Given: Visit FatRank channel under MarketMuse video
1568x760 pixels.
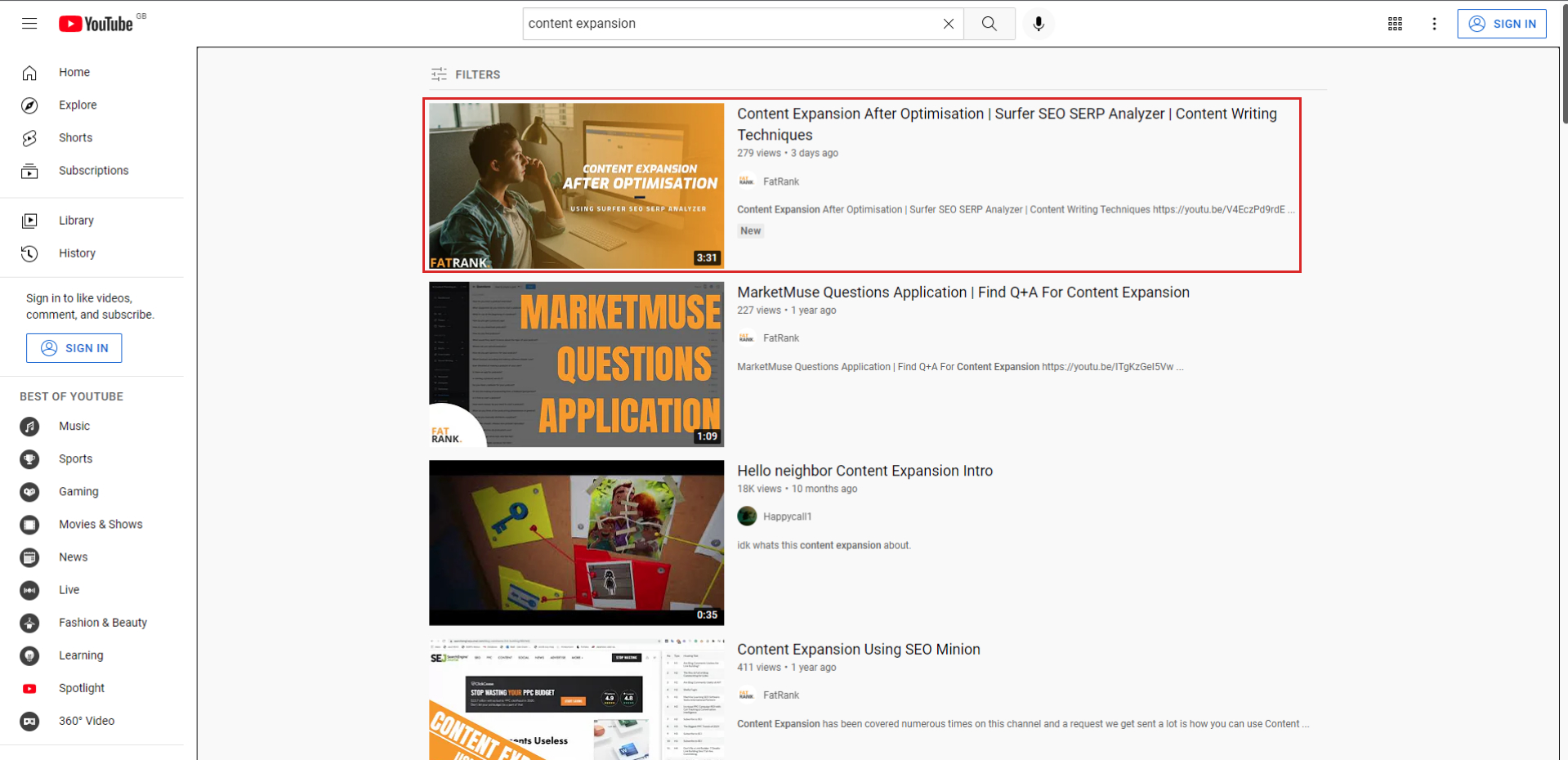Looking at the screenshot, I should point(781,338).
